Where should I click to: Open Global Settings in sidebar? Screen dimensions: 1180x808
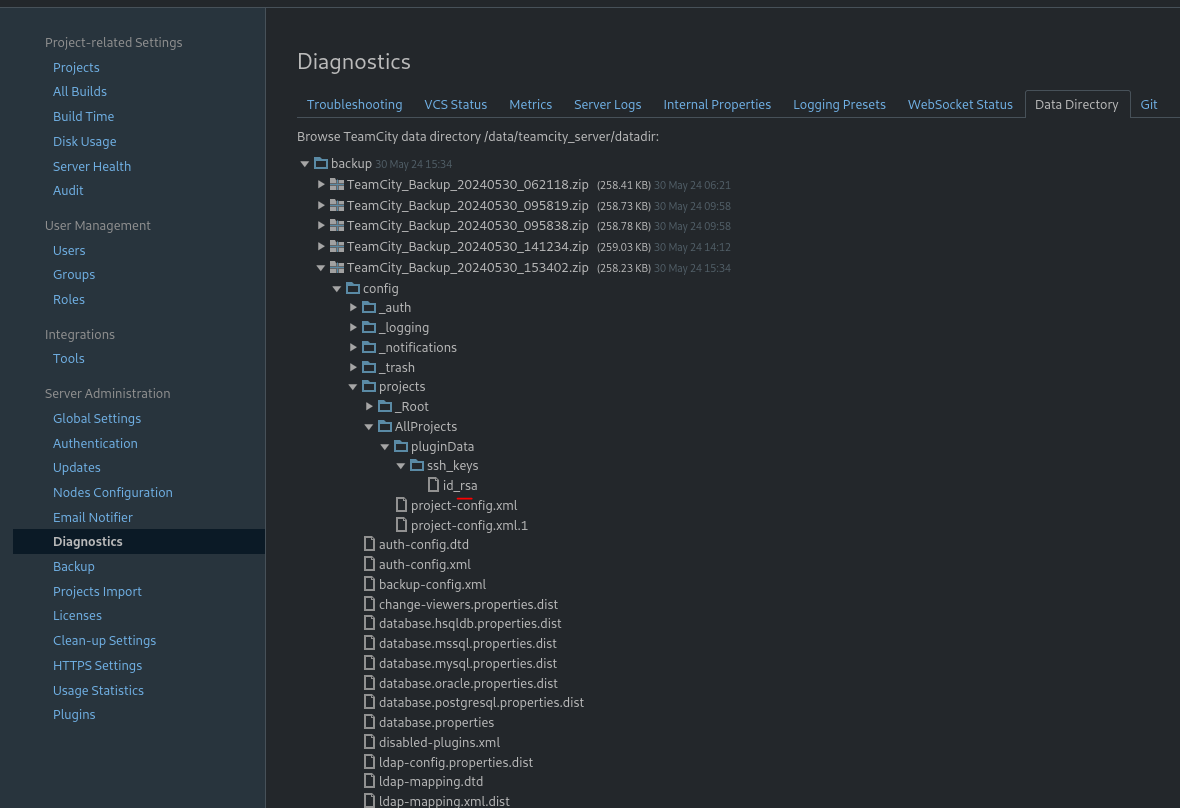pyautogui.click(x=97, y=418)
